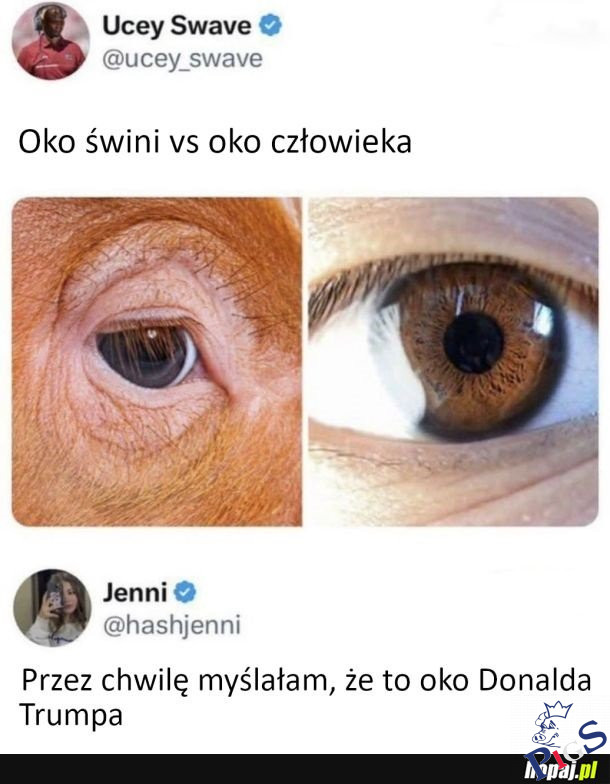Open the pig eye photo

(156, 362)
